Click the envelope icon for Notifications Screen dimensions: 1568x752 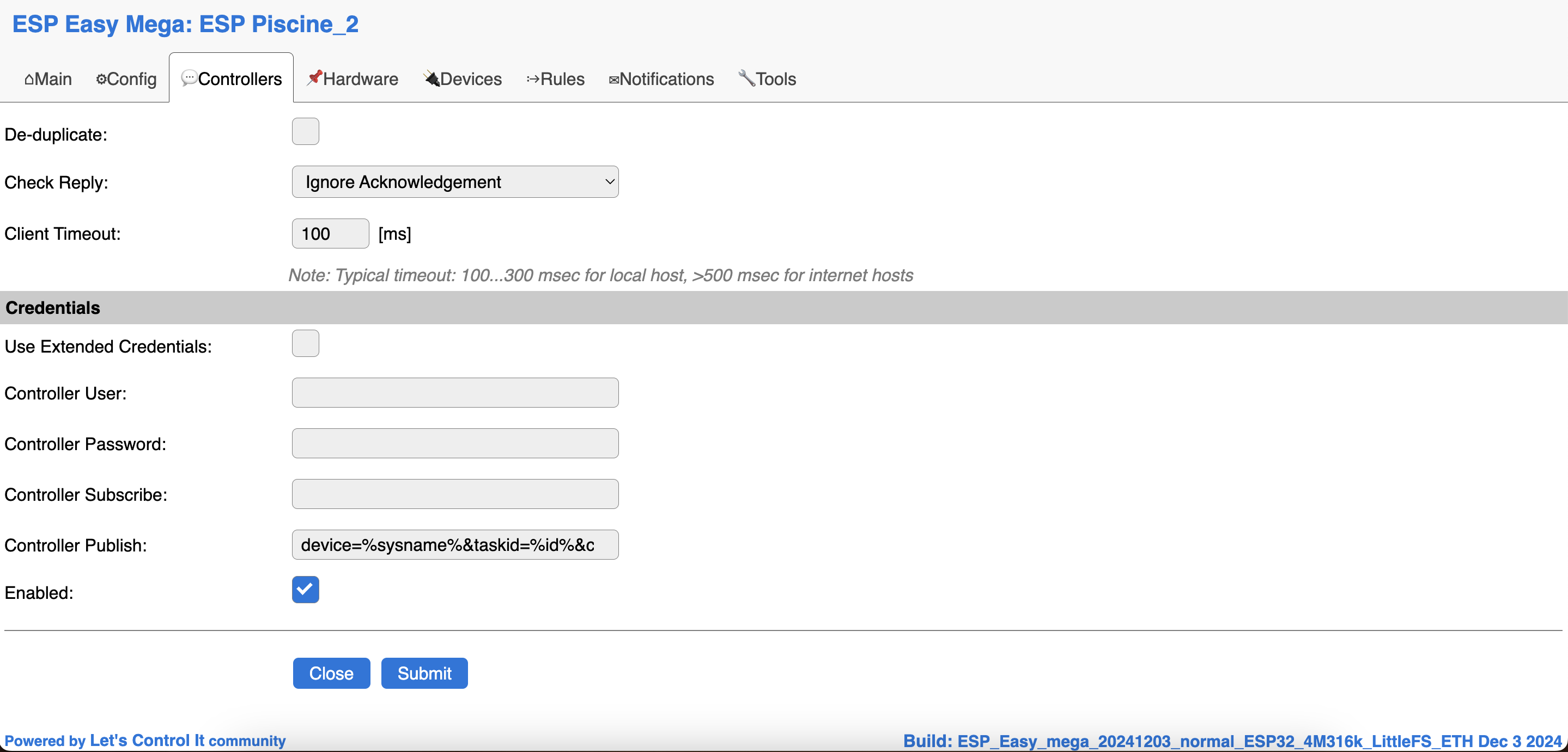(x=613, y=80)
